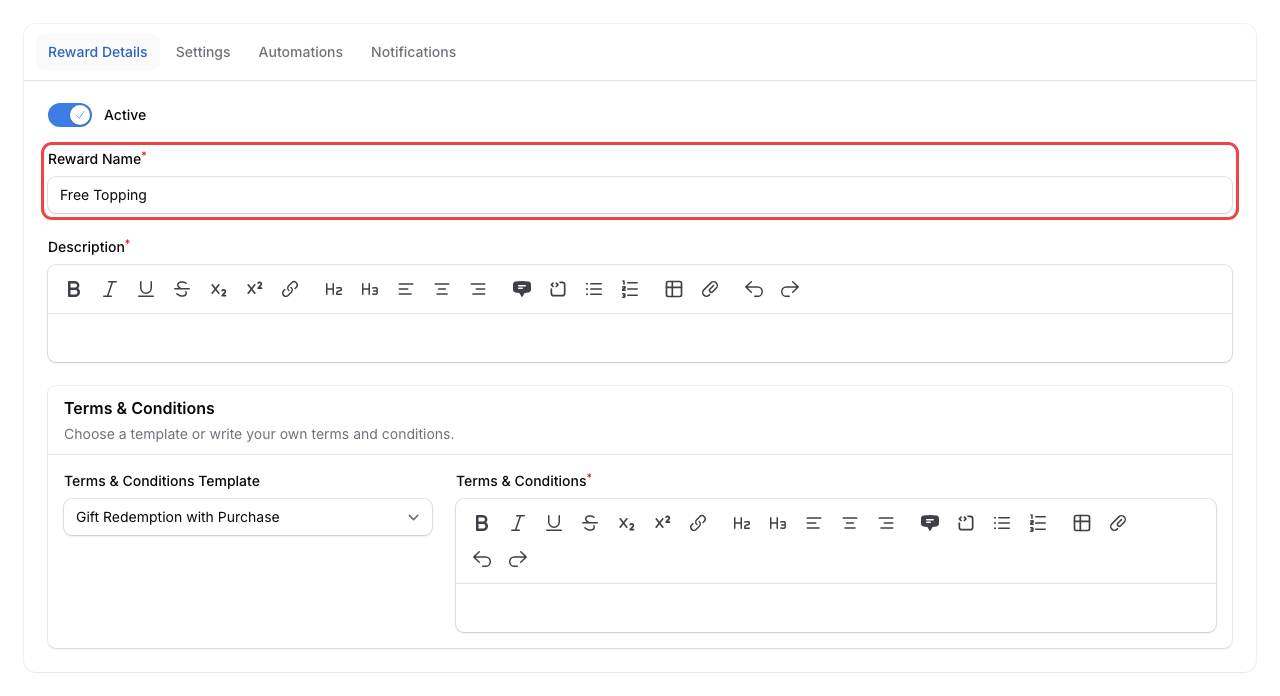Viewport: 1280px width, 696px height.
Task: Select the bullet list icon in Terms editor
Action: click(x=1001, y=522)
